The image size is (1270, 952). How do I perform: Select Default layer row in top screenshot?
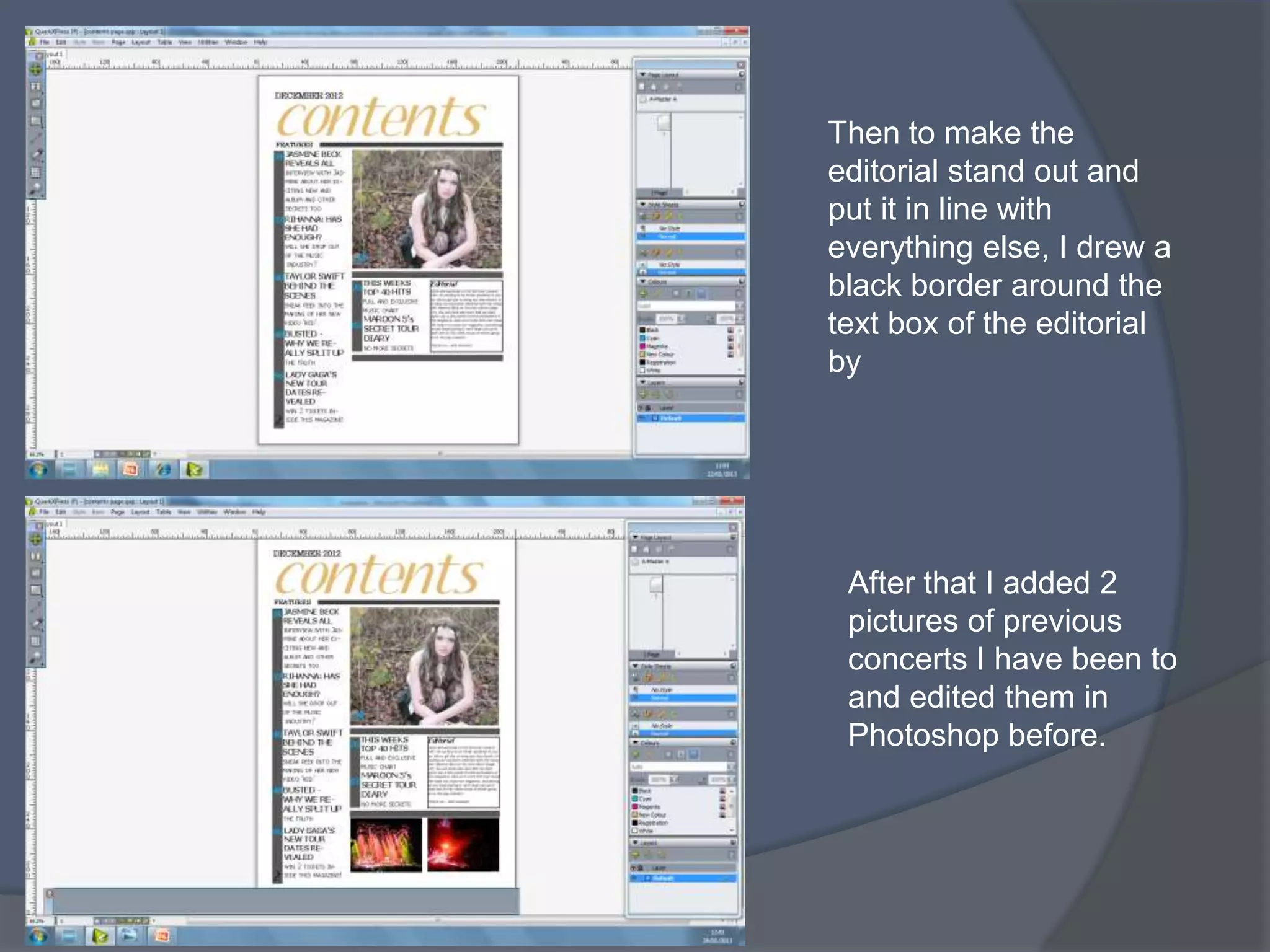pos(691,418)
